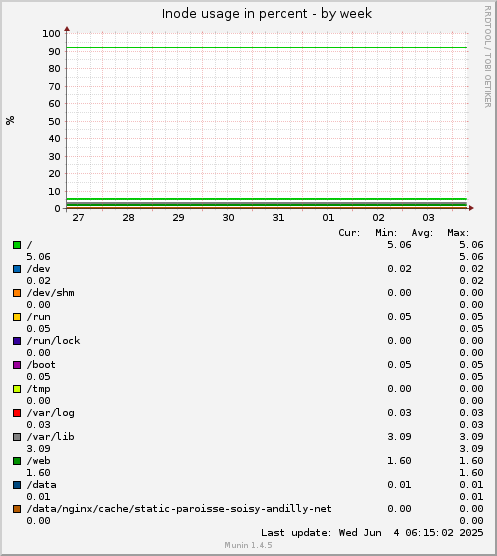The height and width of the screenshot is (556, 497).
Task: Click the 'Avg:' column header
Action: [422, 233]
